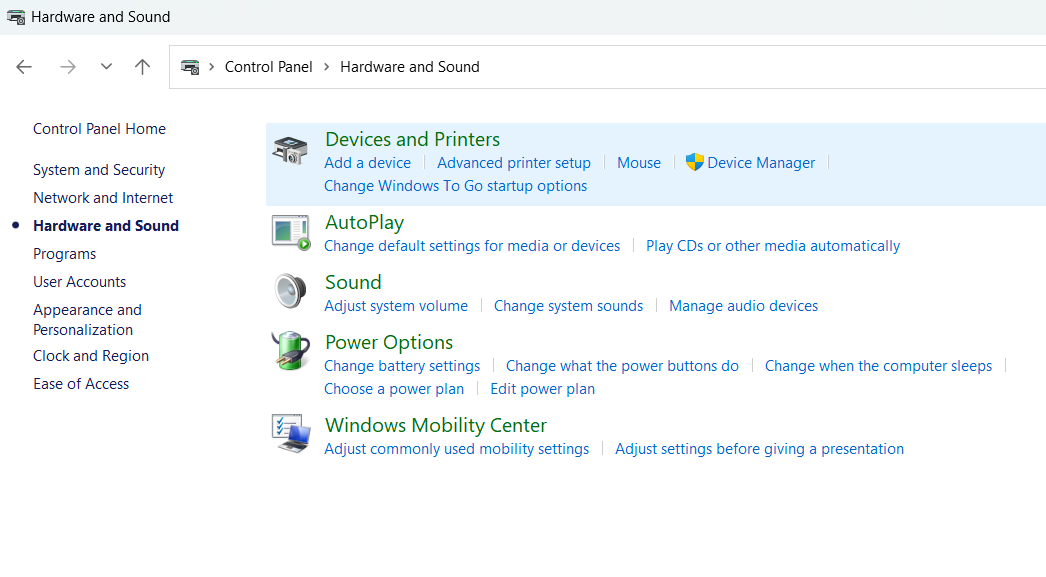1046x577 pixels.
Task: Expand chevron after Control Panel breadcrumb
Action: click(x=326, y=67)
